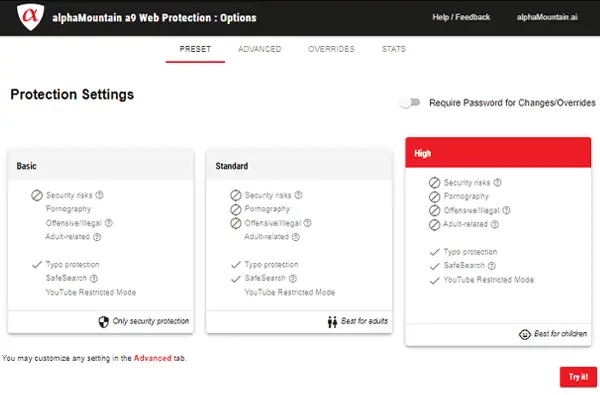Go to the Stats tab
Viewport: 600px width, 395px height.
[393, 49]
